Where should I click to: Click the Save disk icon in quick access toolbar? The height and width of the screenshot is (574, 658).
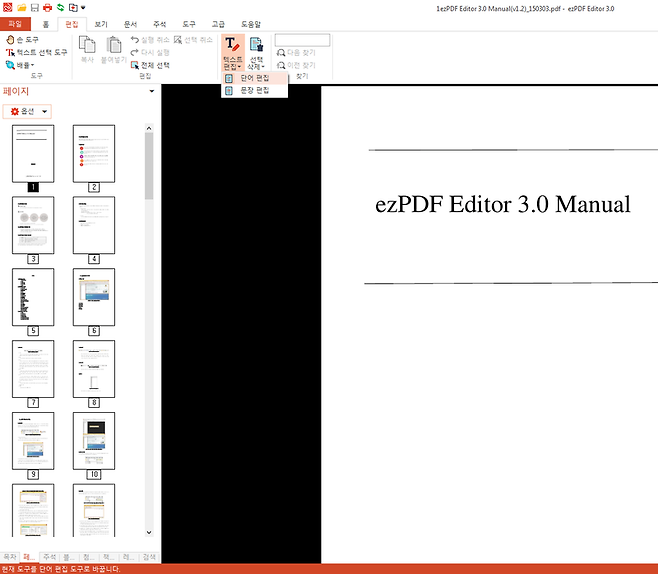pyautogui.click(x=35, y=8)
